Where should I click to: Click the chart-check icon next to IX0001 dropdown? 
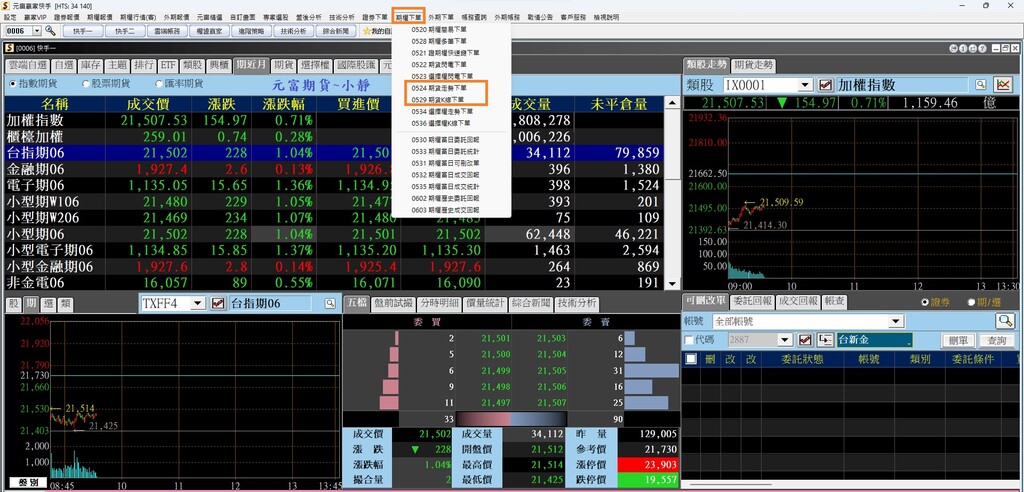click(825, 85)
